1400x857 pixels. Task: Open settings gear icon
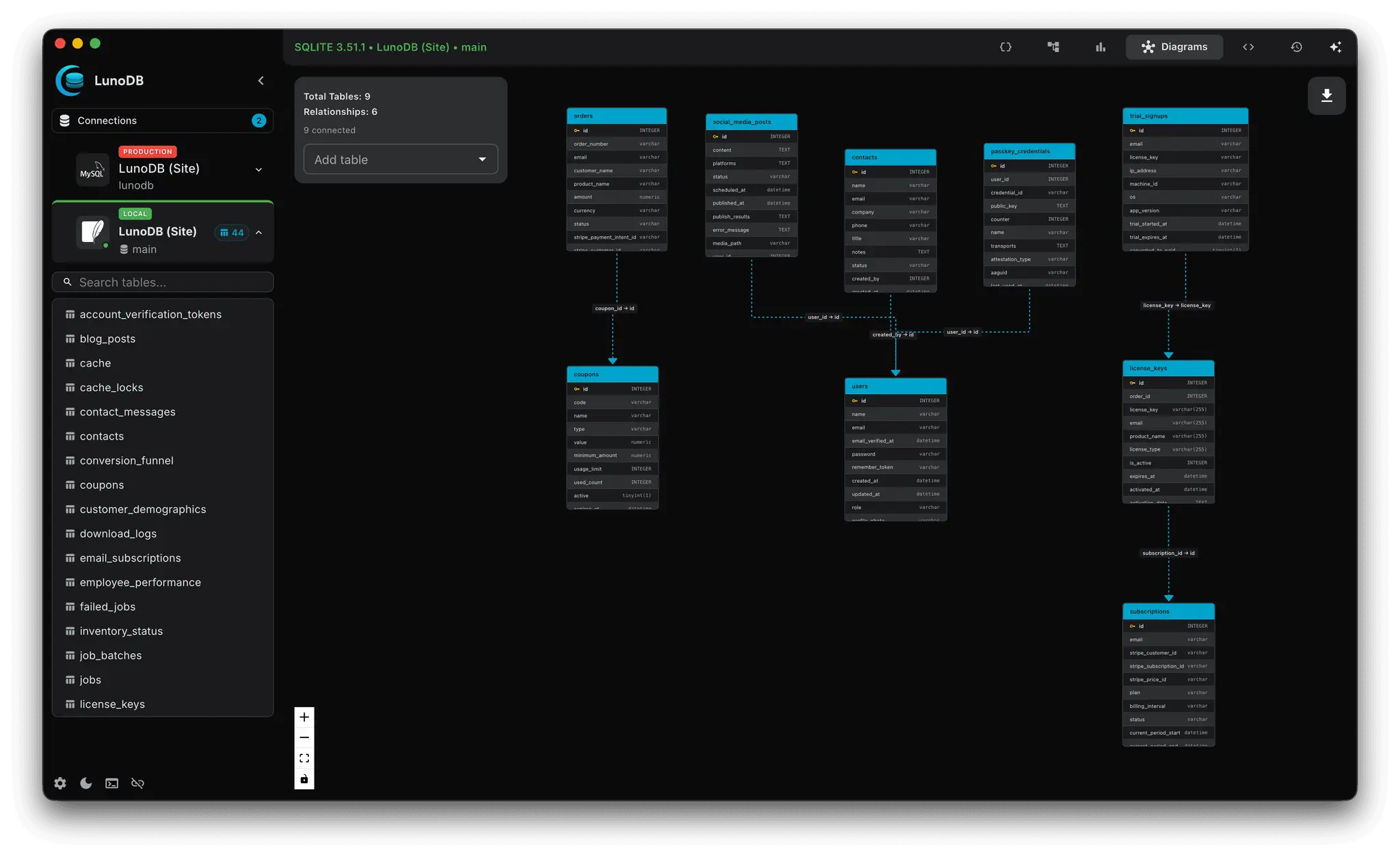coord(60,784)
